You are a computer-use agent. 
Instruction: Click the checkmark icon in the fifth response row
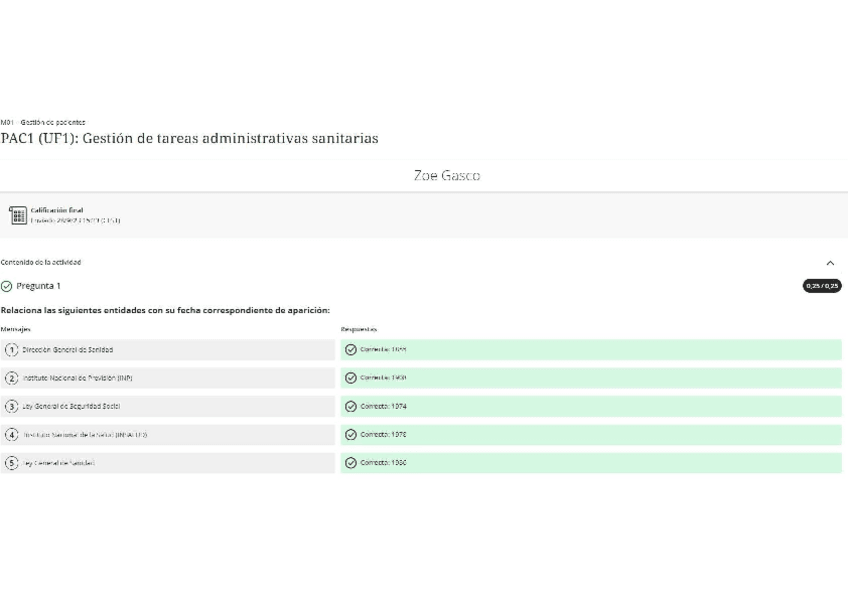[x=350, y=463]
